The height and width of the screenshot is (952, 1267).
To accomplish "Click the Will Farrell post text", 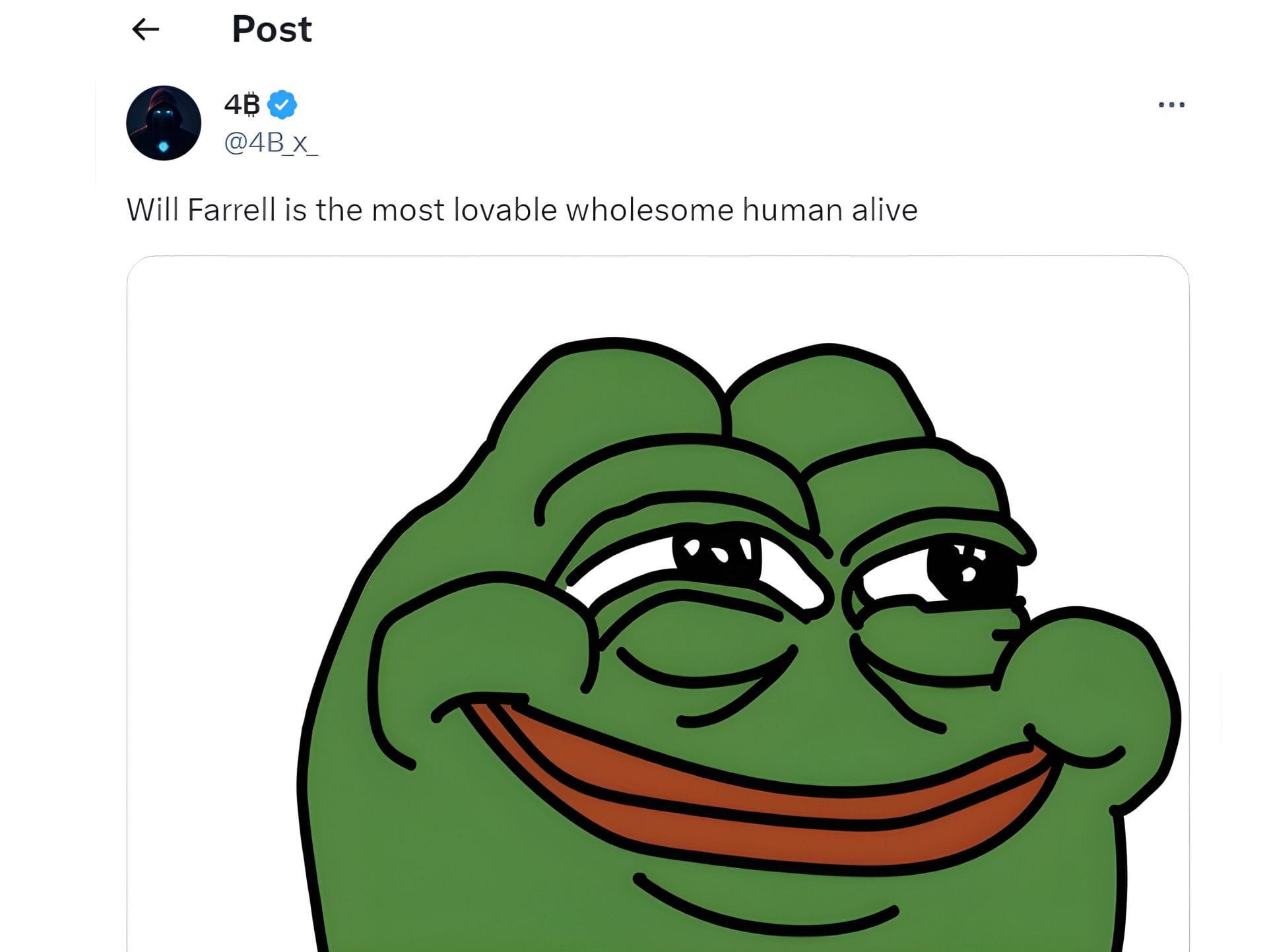I will click(522, 210).
